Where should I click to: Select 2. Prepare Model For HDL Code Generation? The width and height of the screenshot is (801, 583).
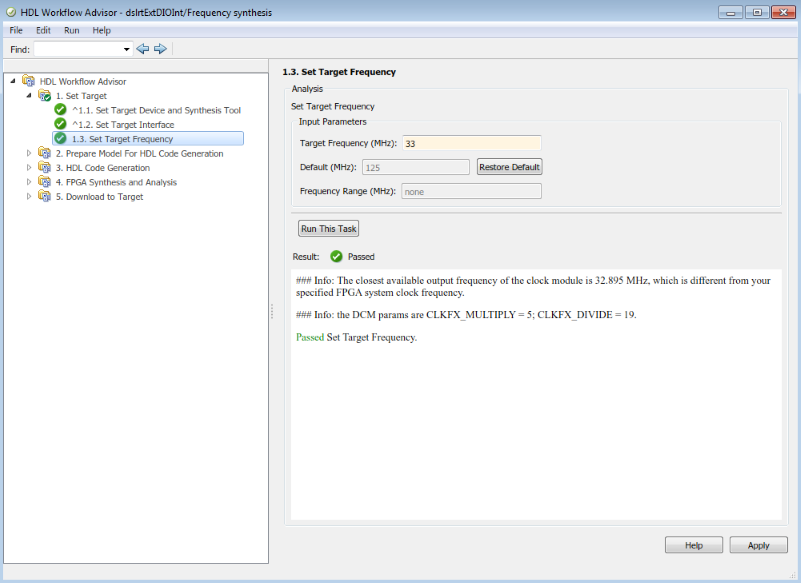click(x=139, y=154)
